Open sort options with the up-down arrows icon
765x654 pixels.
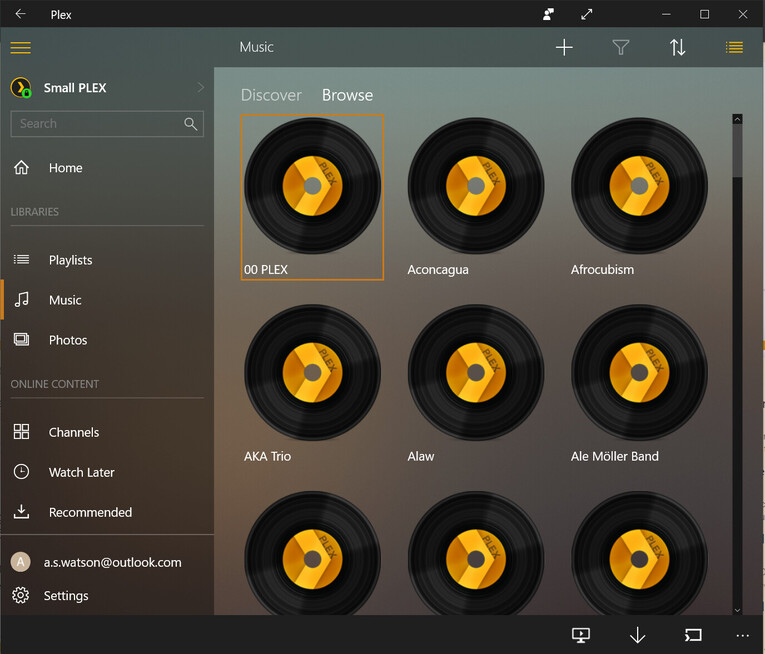tap(677, 47)
